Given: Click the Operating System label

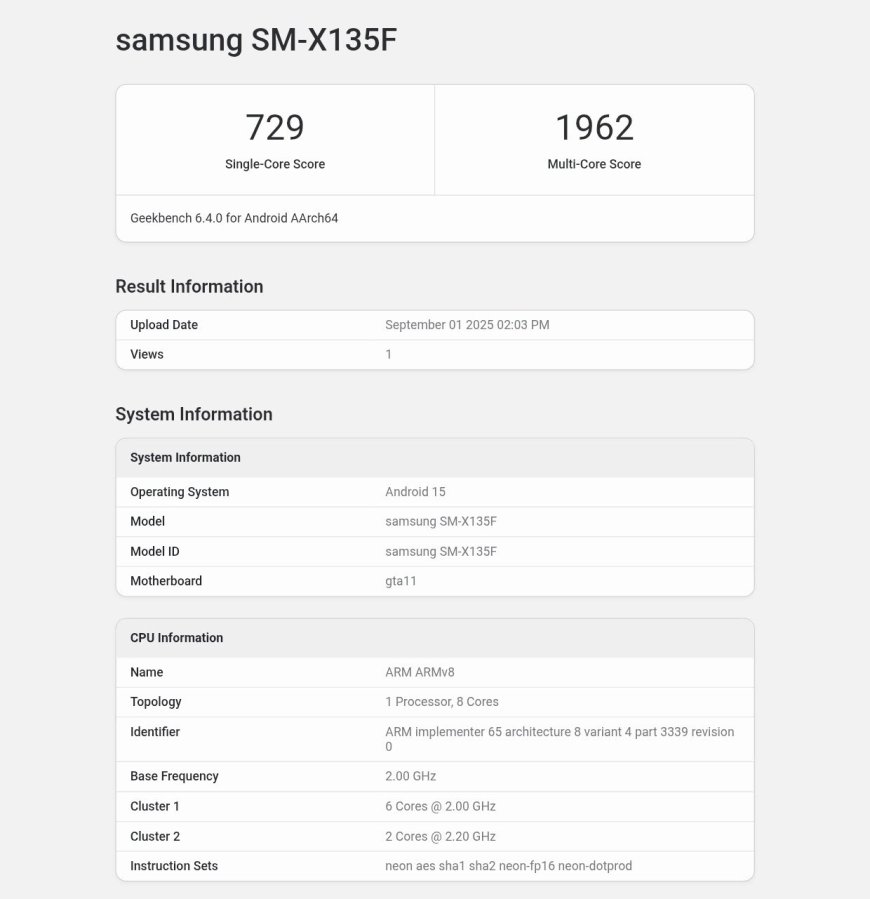Looking at the screenshot, I should click(180, 492).
